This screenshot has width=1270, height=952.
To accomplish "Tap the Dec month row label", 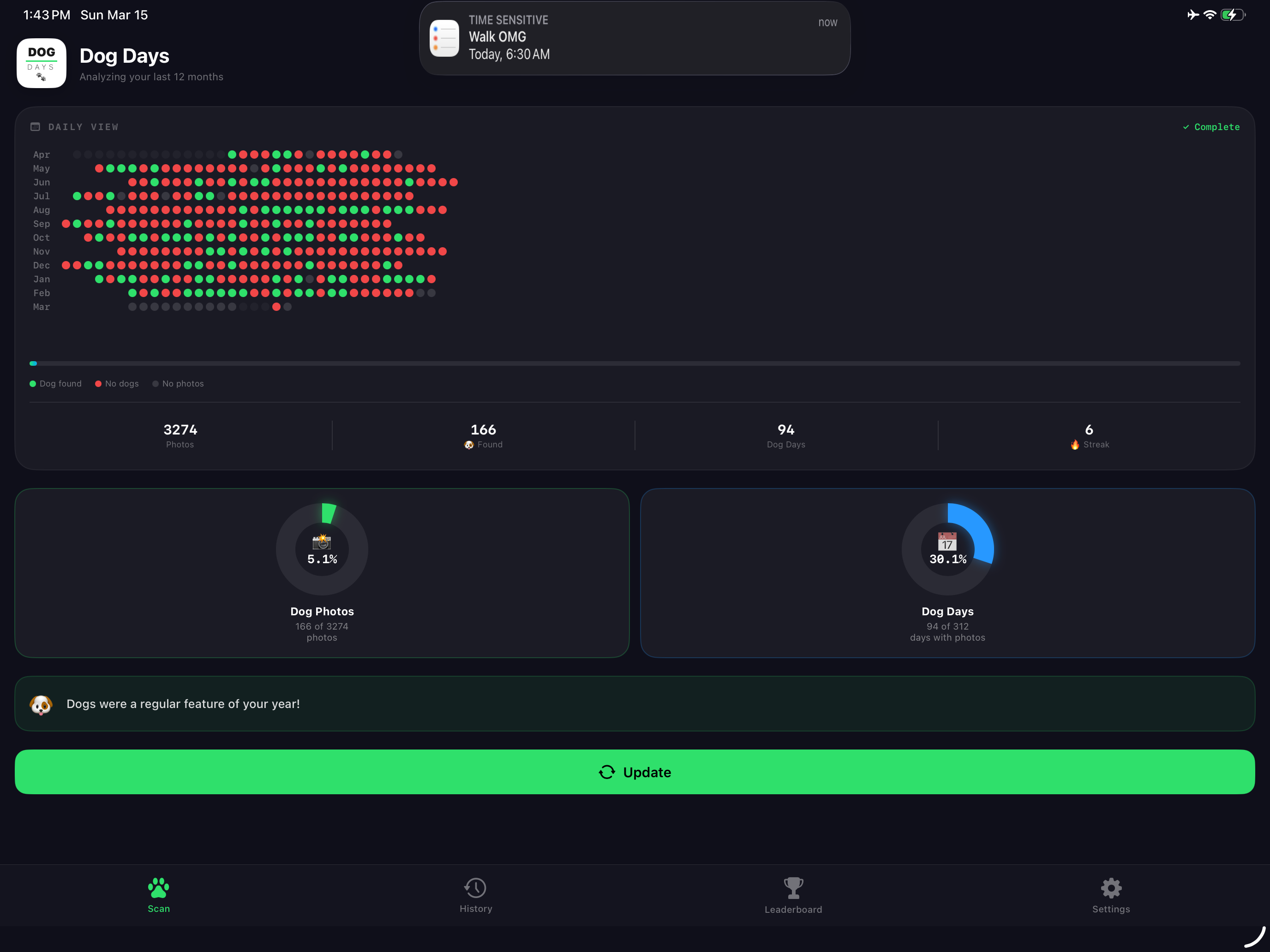I will 42,265.
